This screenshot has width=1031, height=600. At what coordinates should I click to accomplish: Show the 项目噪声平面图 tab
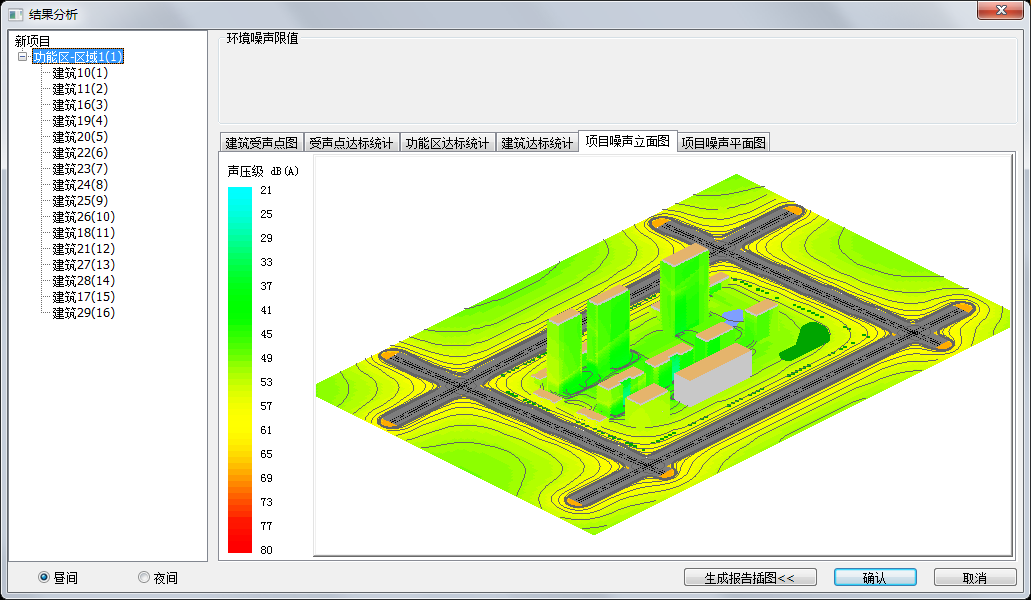pos(723,143)
